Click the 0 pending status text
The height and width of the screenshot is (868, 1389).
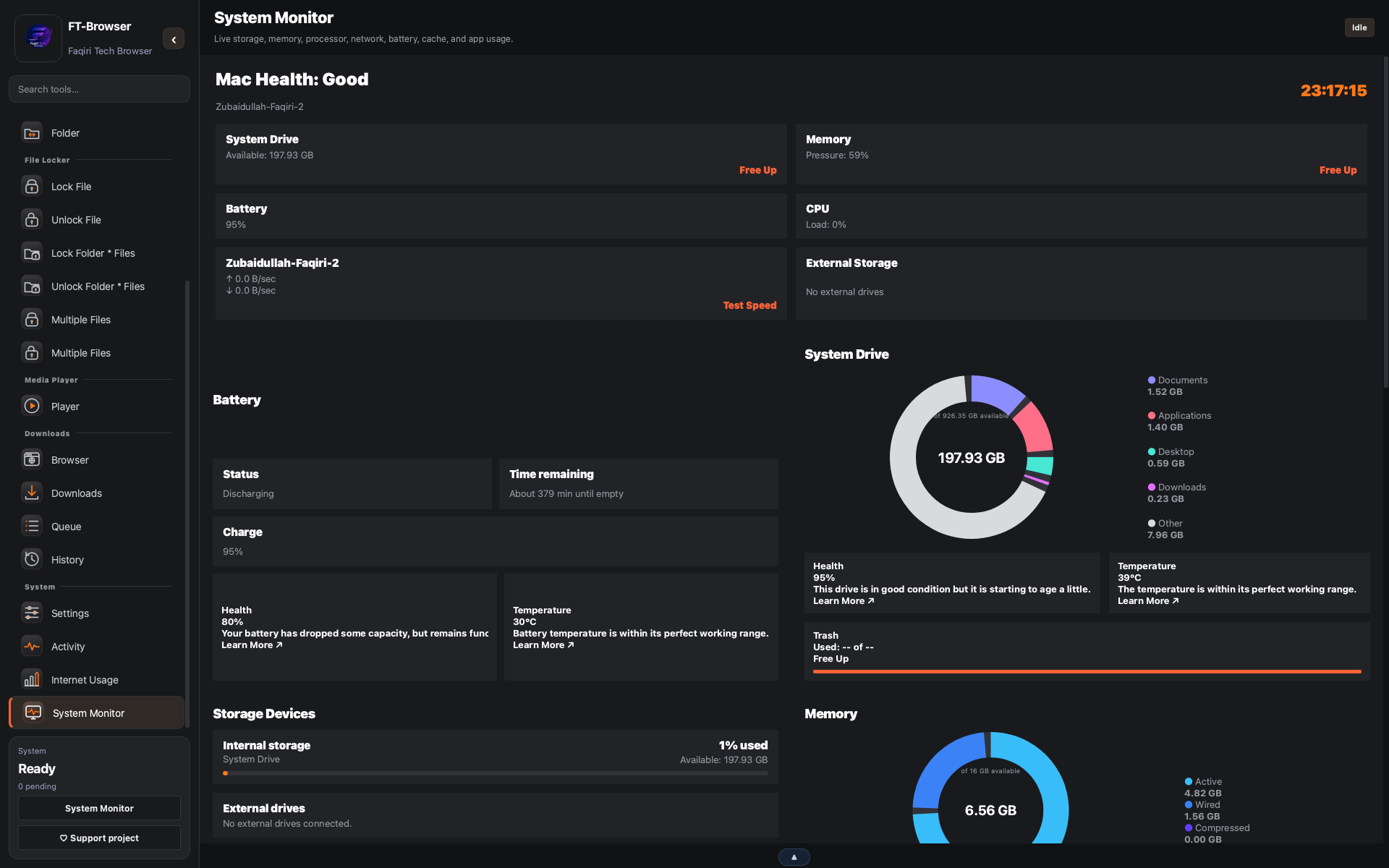click(37, 786)
